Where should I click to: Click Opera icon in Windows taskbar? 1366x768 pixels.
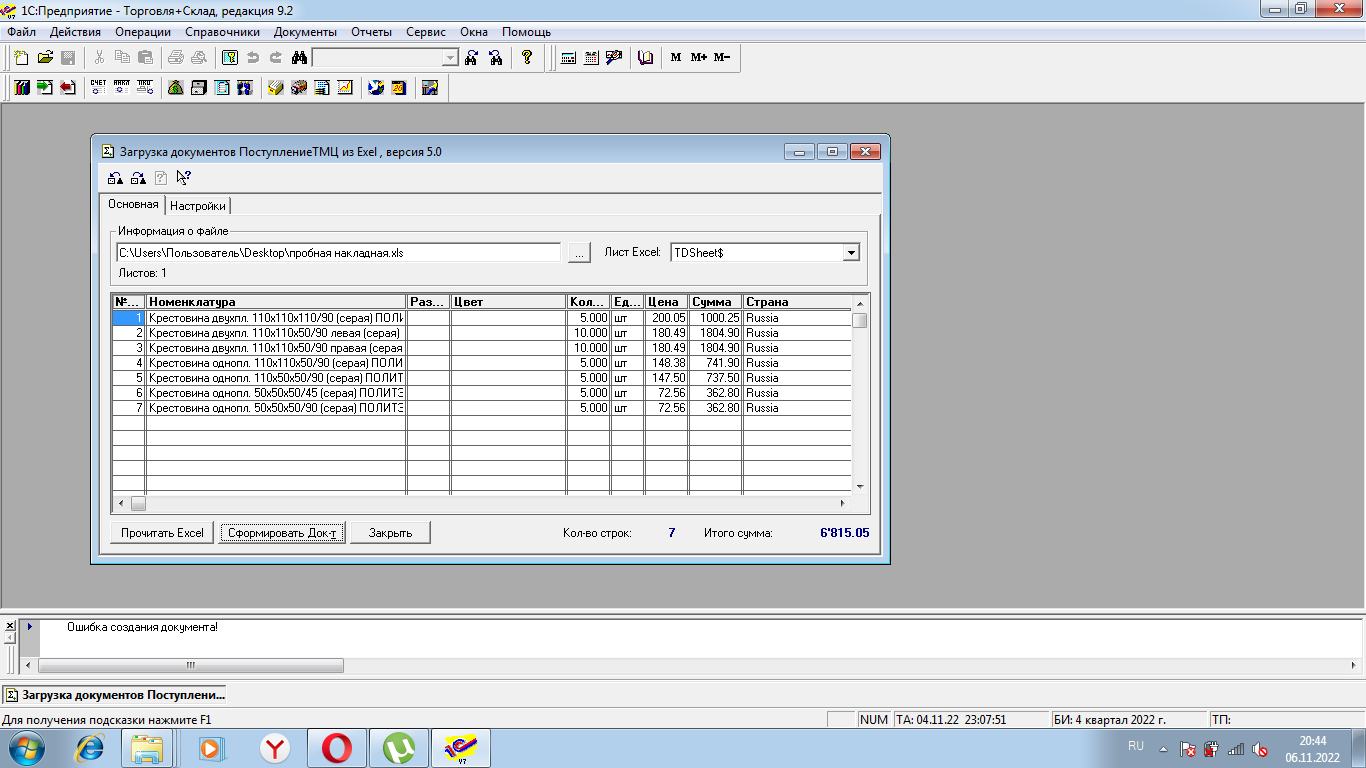coord(337,748)
